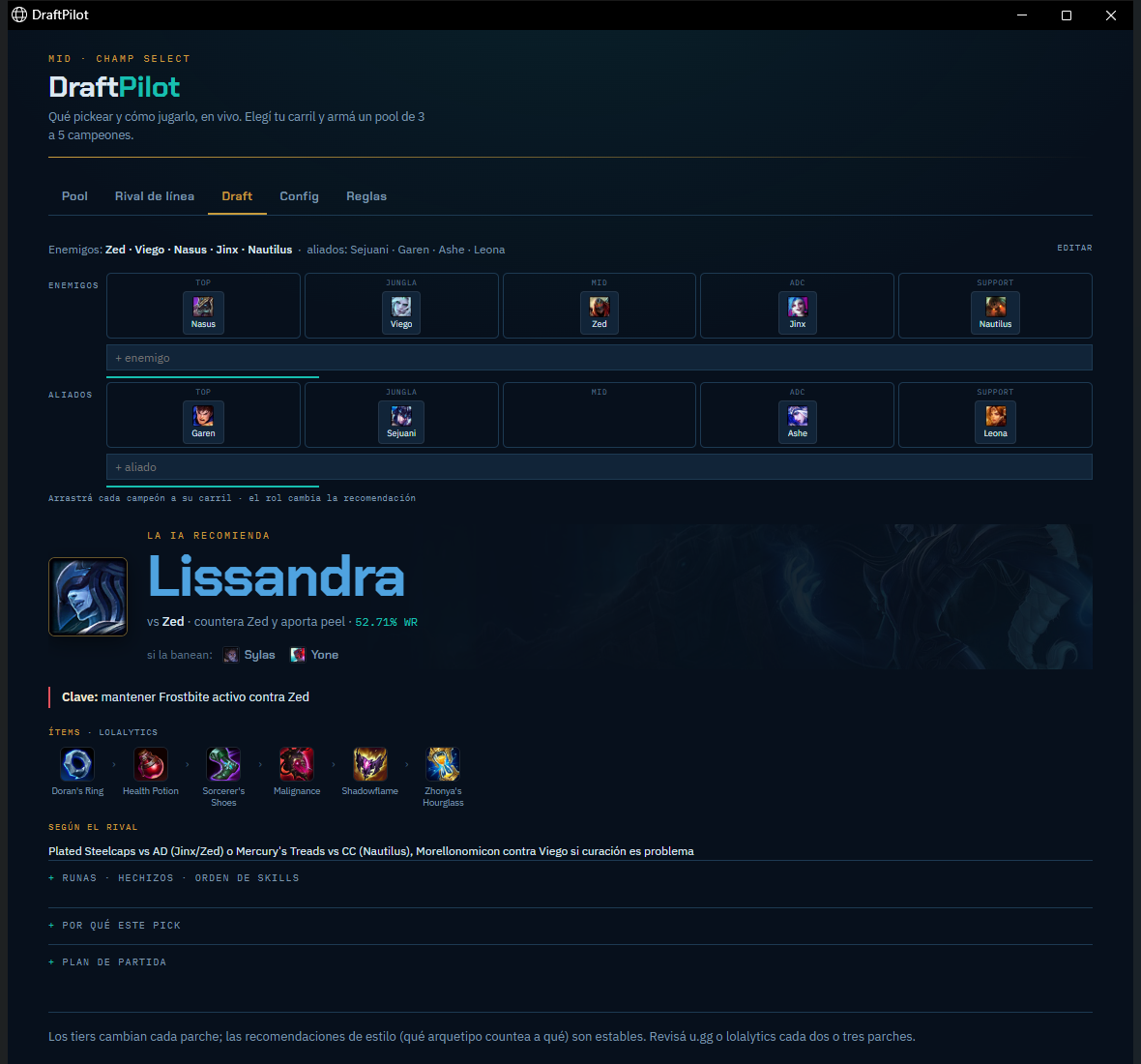The width and height of the screenshot is (1141, 1064).
Task: Click the Sorcerer's Shoes item icon
Action: click(x=223, y=764)
